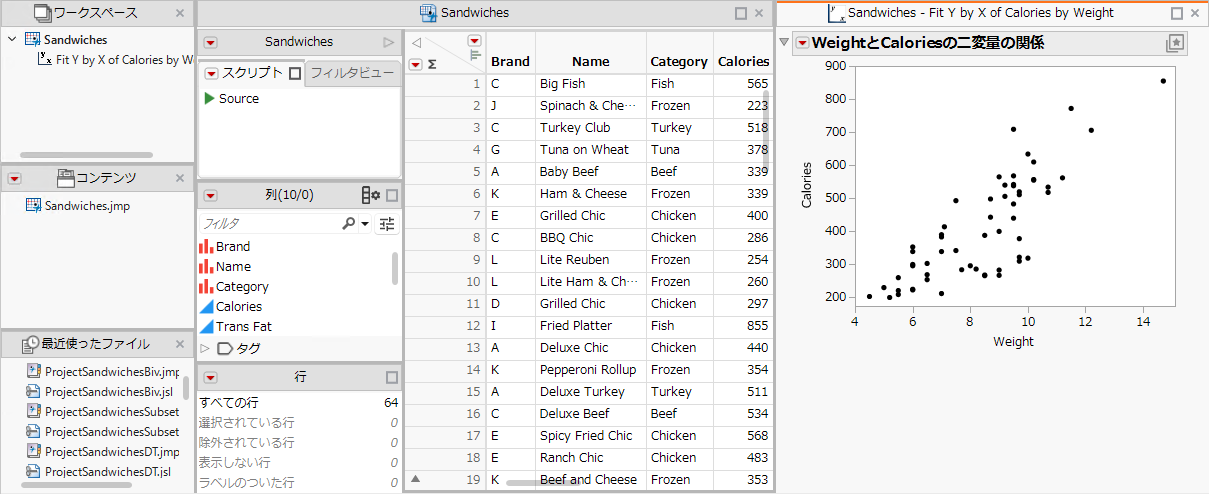This screenshot has width=1209, height=494.
Task: Click the ワークスペース panel windows icon
Action: pos(42,13)
